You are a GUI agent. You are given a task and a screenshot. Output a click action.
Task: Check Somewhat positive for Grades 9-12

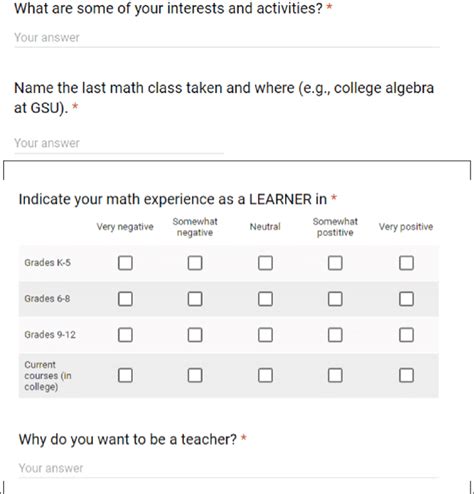pos(335,335)
